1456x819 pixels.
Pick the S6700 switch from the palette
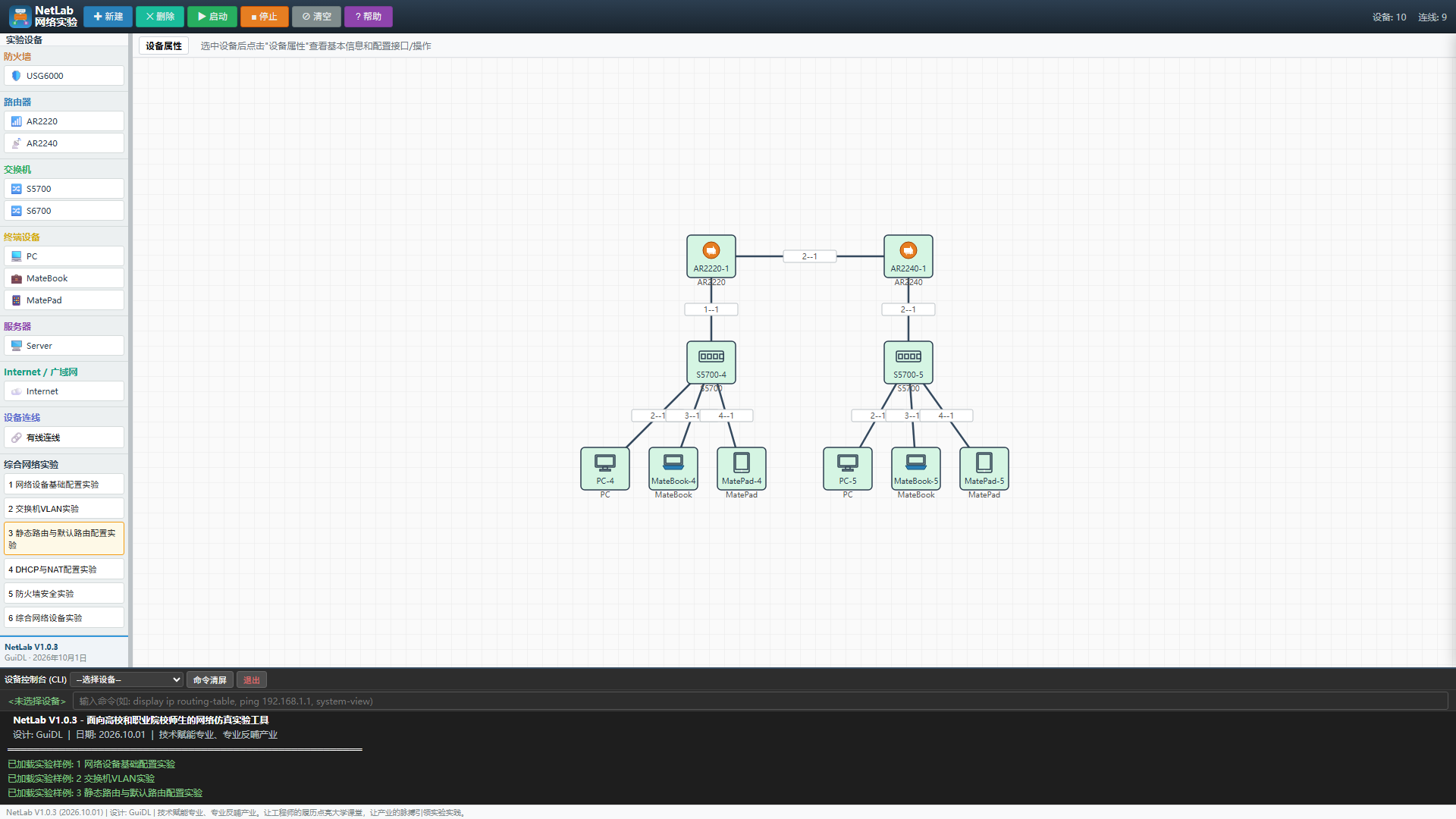tap(64, 211)
